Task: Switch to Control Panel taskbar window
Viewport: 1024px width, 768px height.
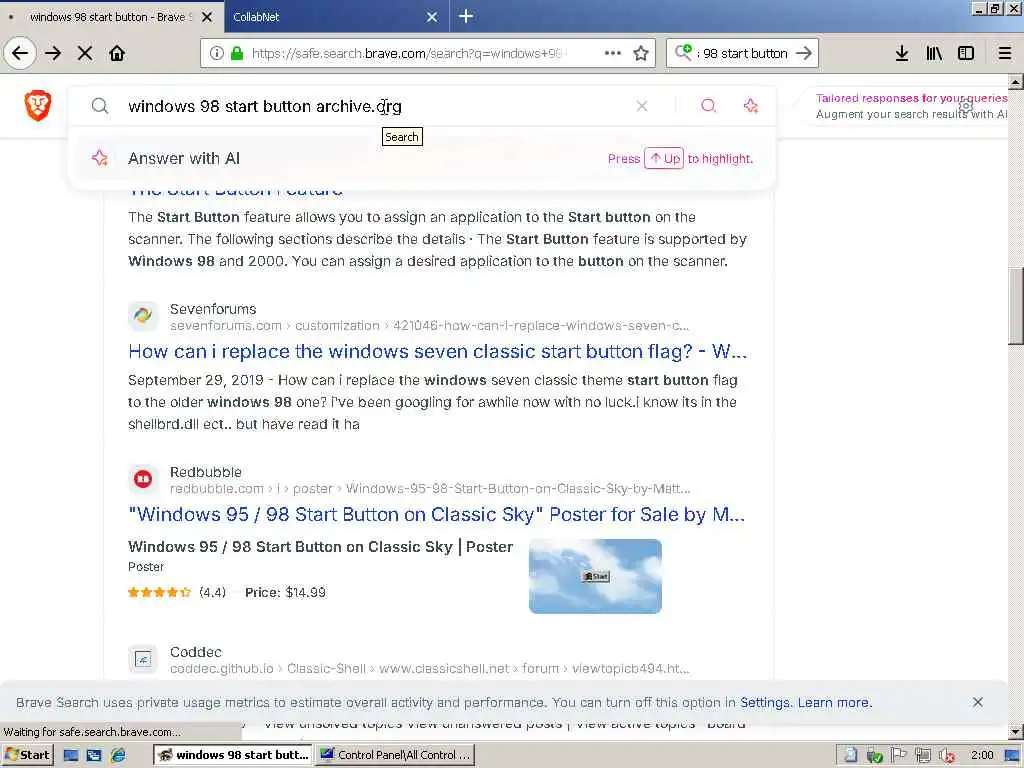Action: click(x=395, y=755)
